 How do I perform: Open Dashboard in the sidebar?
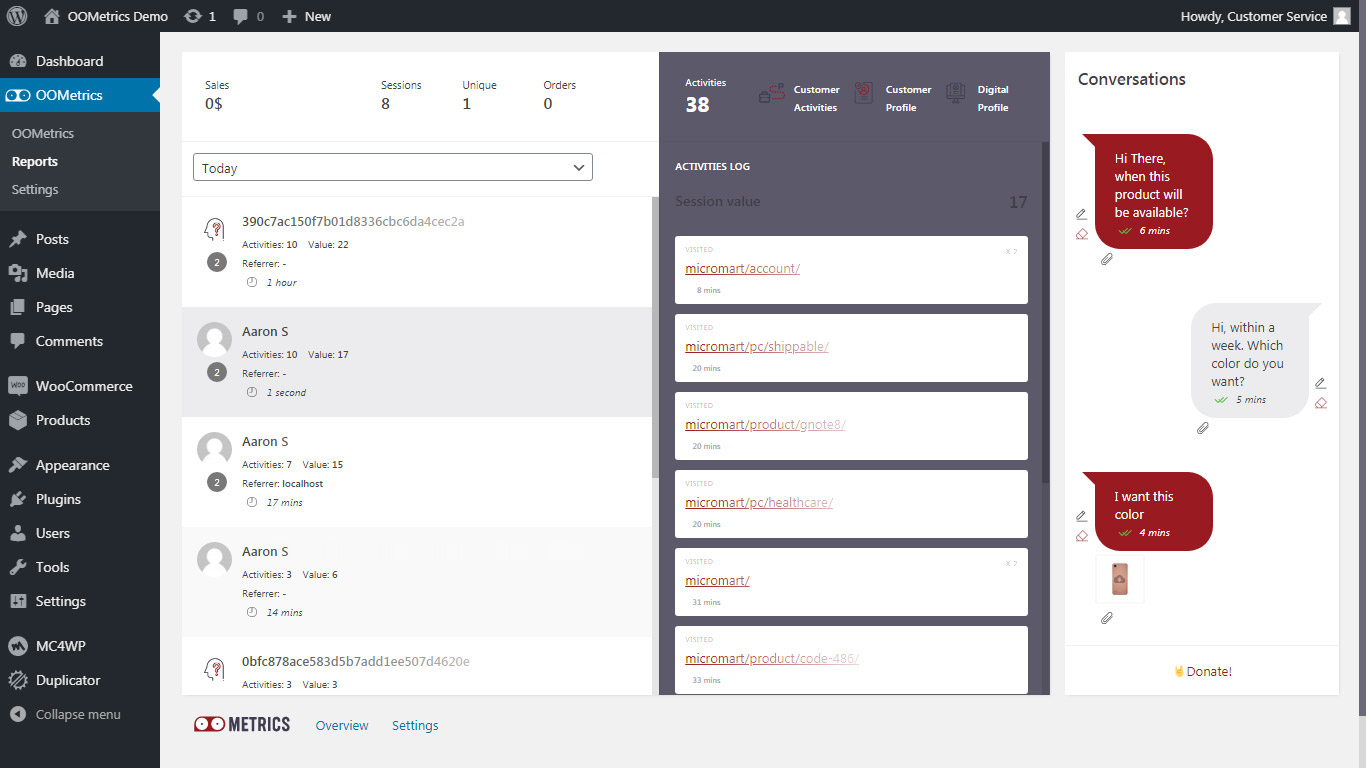(80, 61)
